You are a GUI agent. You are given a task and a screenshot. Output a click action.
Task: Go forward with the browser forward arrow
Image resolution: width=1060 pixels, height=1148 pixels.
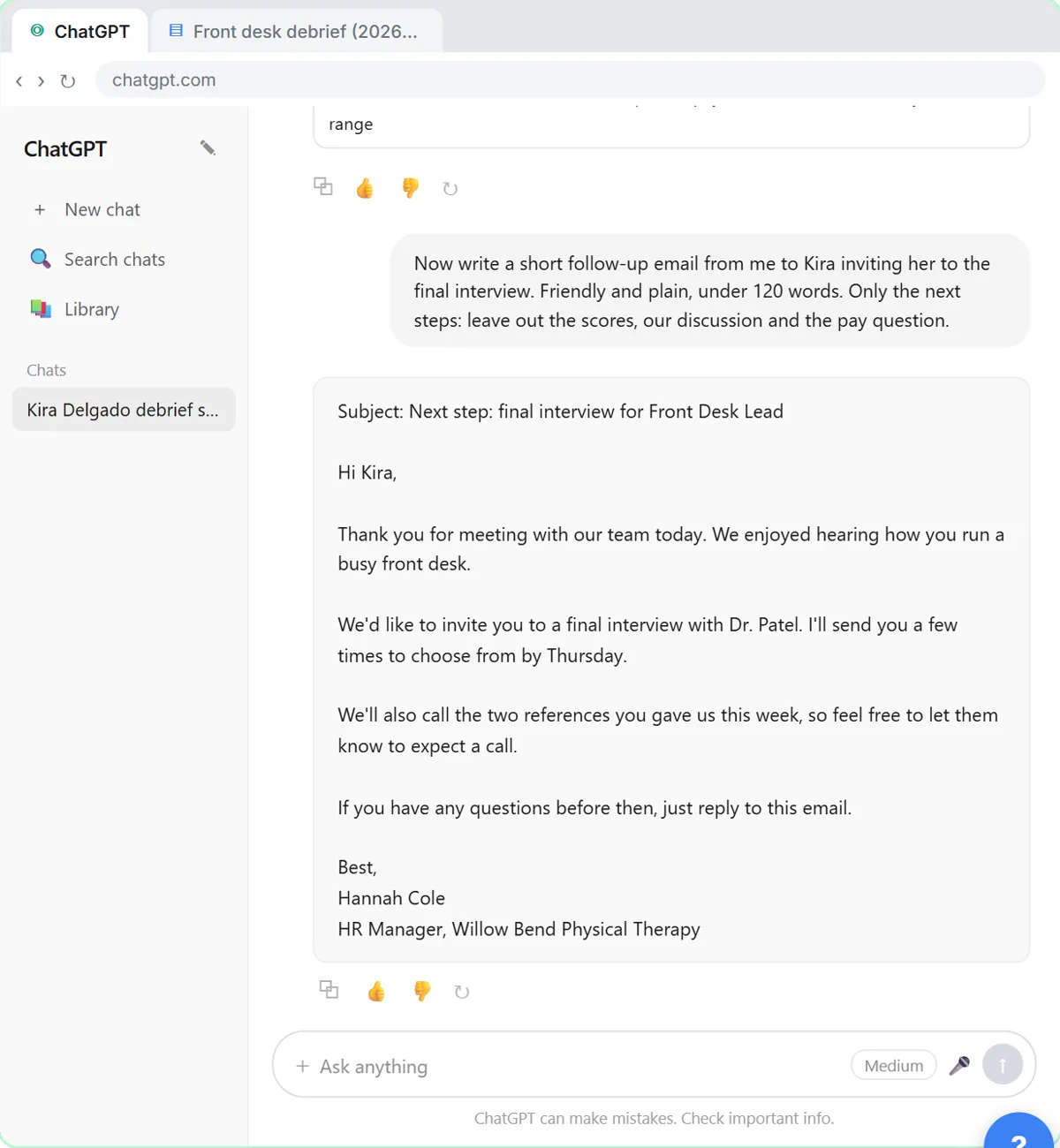pyautogui.click(x=41, y=80)
